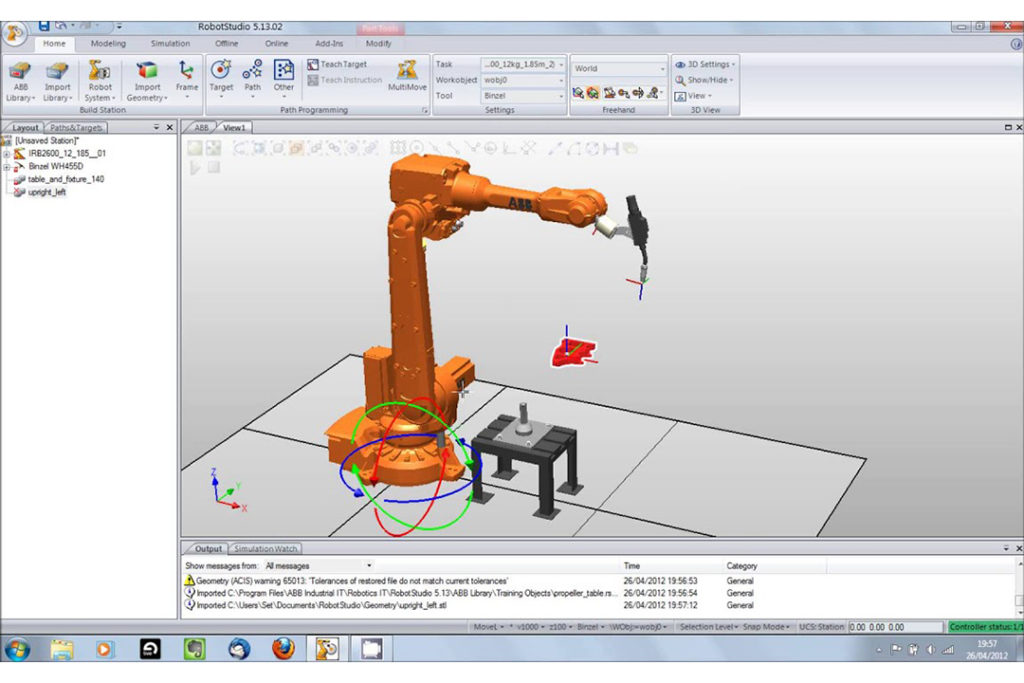
Task: Switch to the Simulation Watch tab
Action: coord(265,549)
